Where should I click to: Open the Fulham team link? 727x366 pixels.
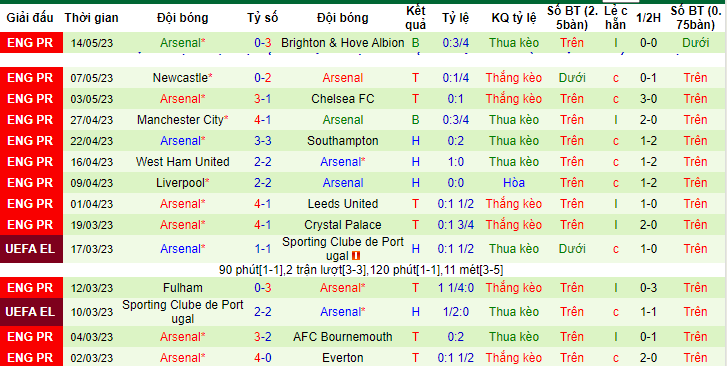[183, 288]
